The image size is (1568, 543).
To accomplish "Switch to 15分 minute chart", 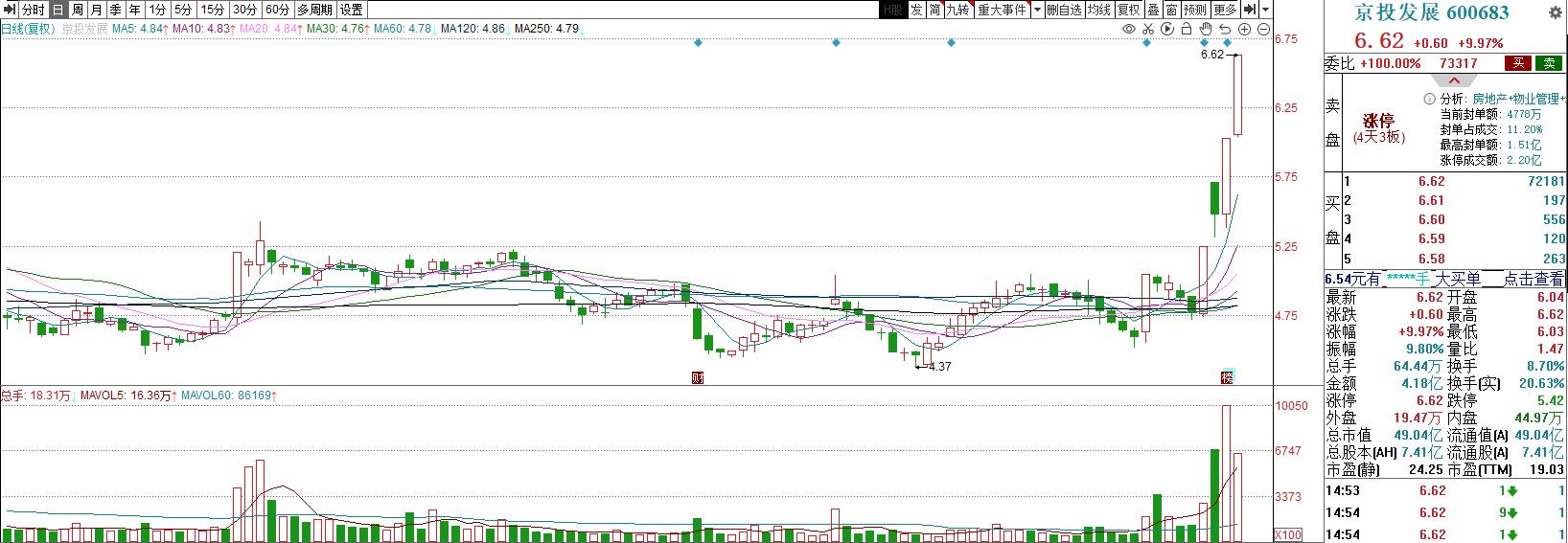I will coord(213,10).
